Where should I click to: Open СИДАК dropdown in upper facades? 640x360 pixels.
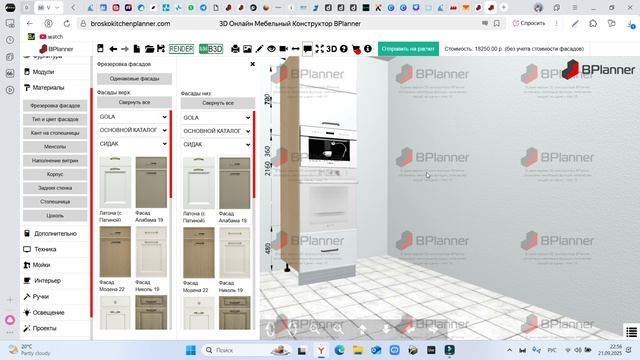click(x=133, y=144)
